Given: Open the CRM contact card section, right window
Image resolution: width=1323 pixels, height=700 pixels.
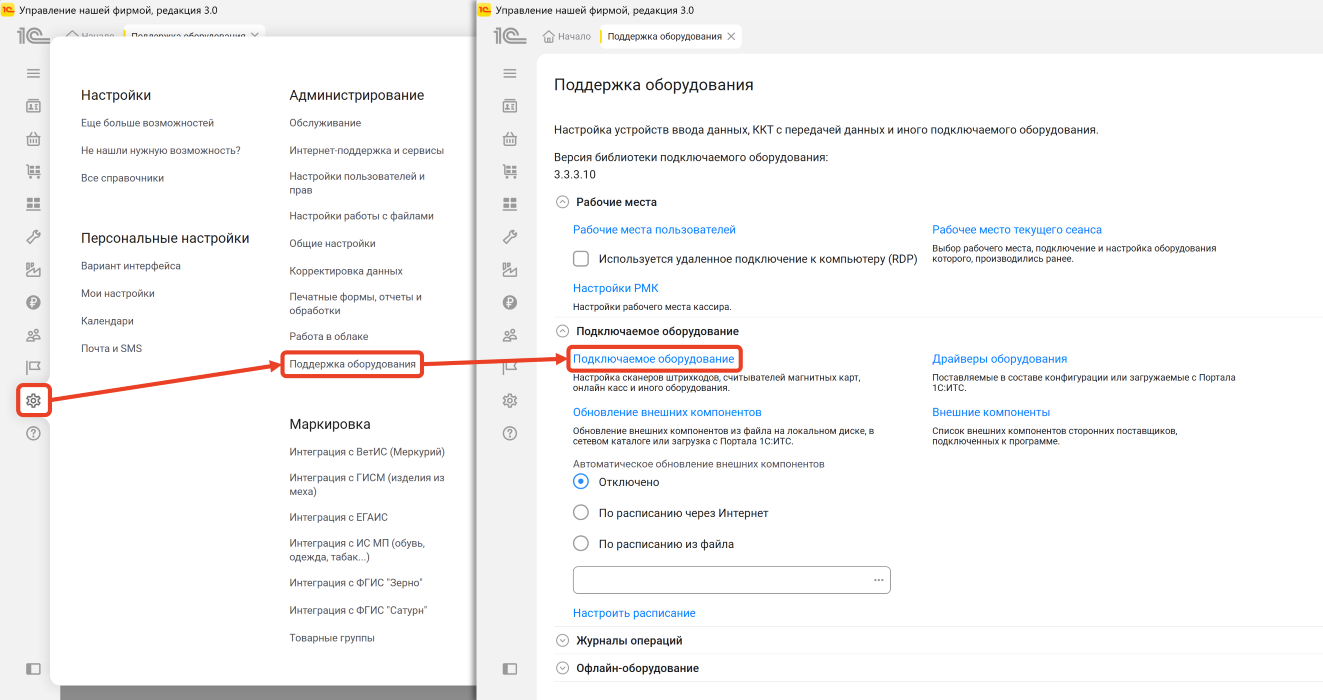Looking at the screenshot, I should (510, 106).
